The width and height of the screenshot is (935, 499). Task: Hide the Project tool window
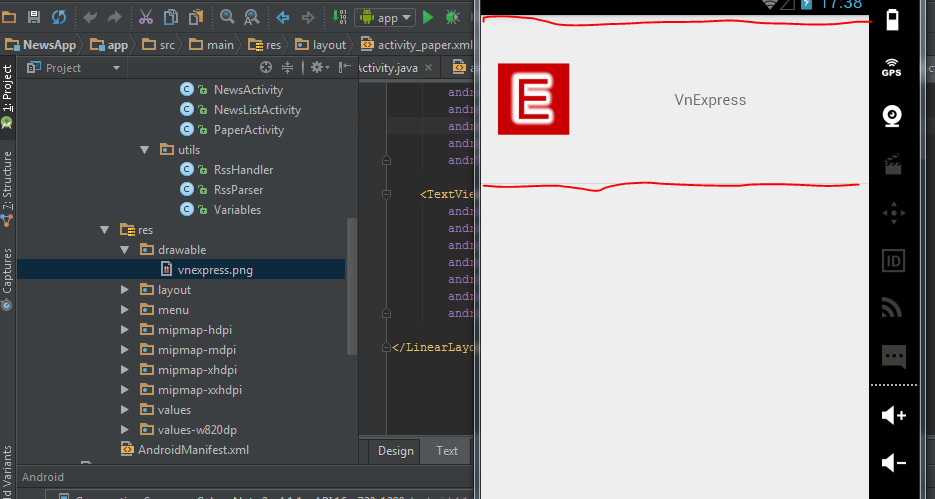[x=344, y=67]
